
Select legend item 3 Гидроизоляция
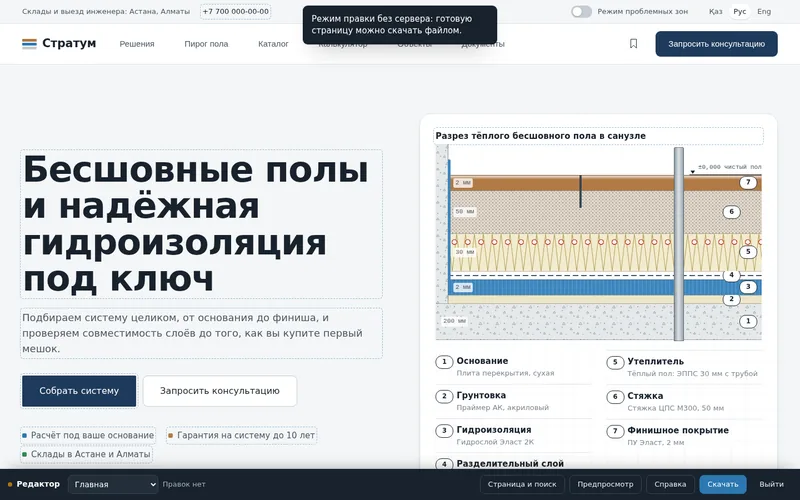[x=513, y=435]
